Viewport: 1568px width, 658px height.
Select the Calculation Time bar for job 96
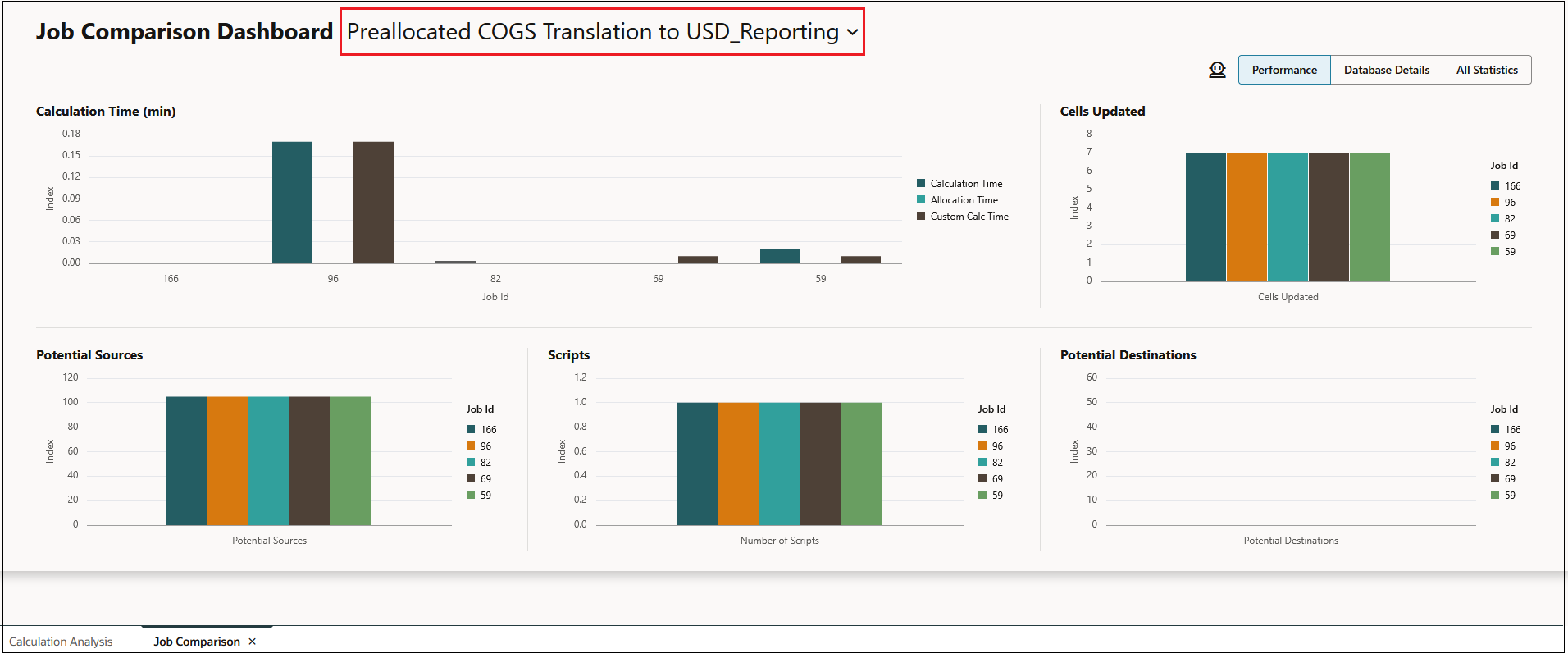[292, 203]
